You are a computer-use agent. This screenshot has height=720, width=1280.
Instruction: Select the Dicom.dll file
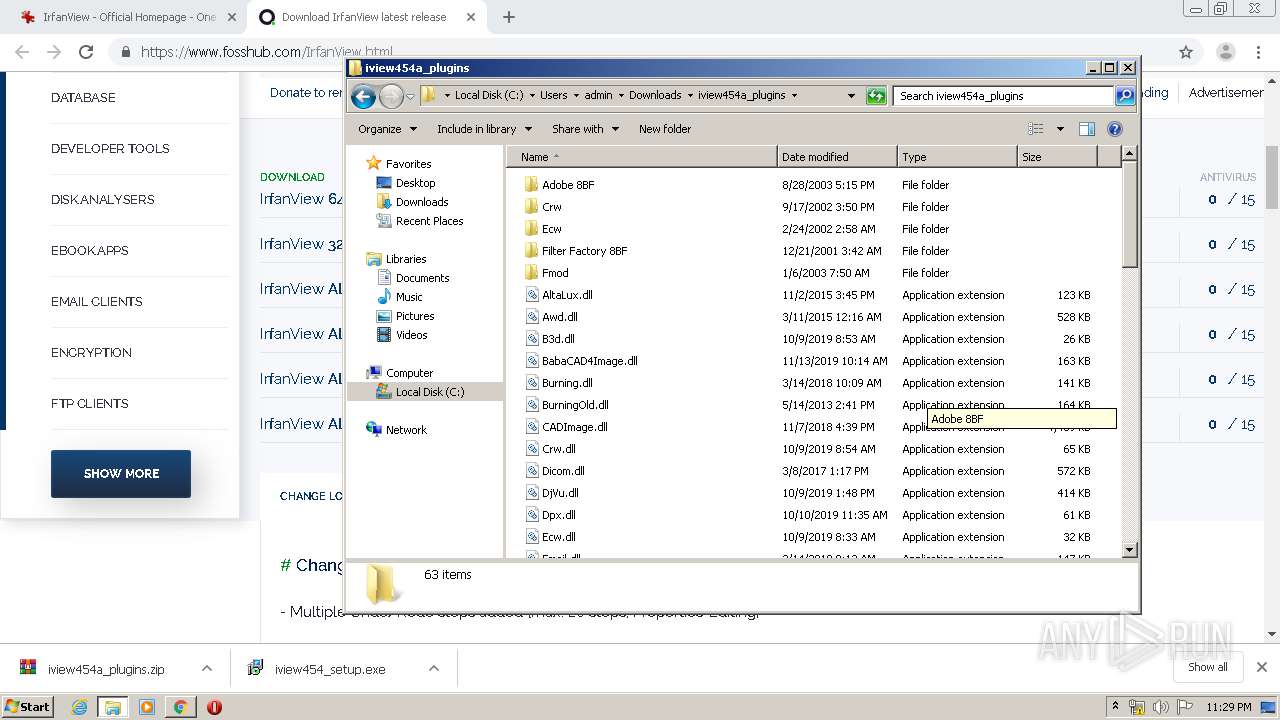coord(563,471)
